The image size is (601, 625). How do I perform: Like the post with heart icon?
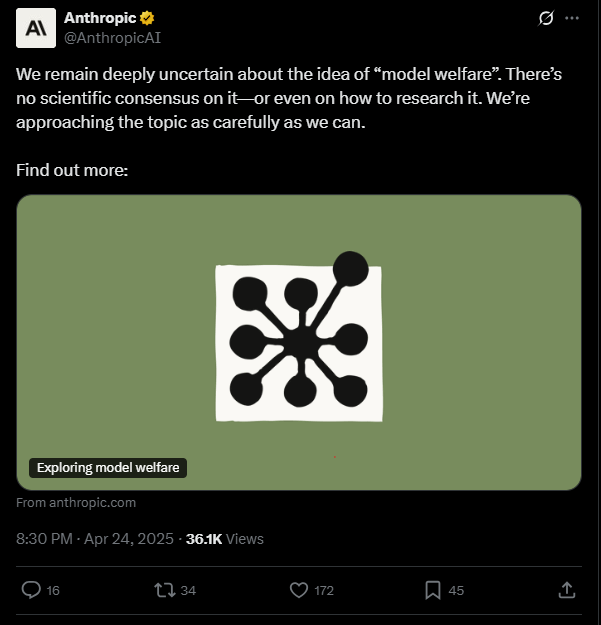(298, 590)
